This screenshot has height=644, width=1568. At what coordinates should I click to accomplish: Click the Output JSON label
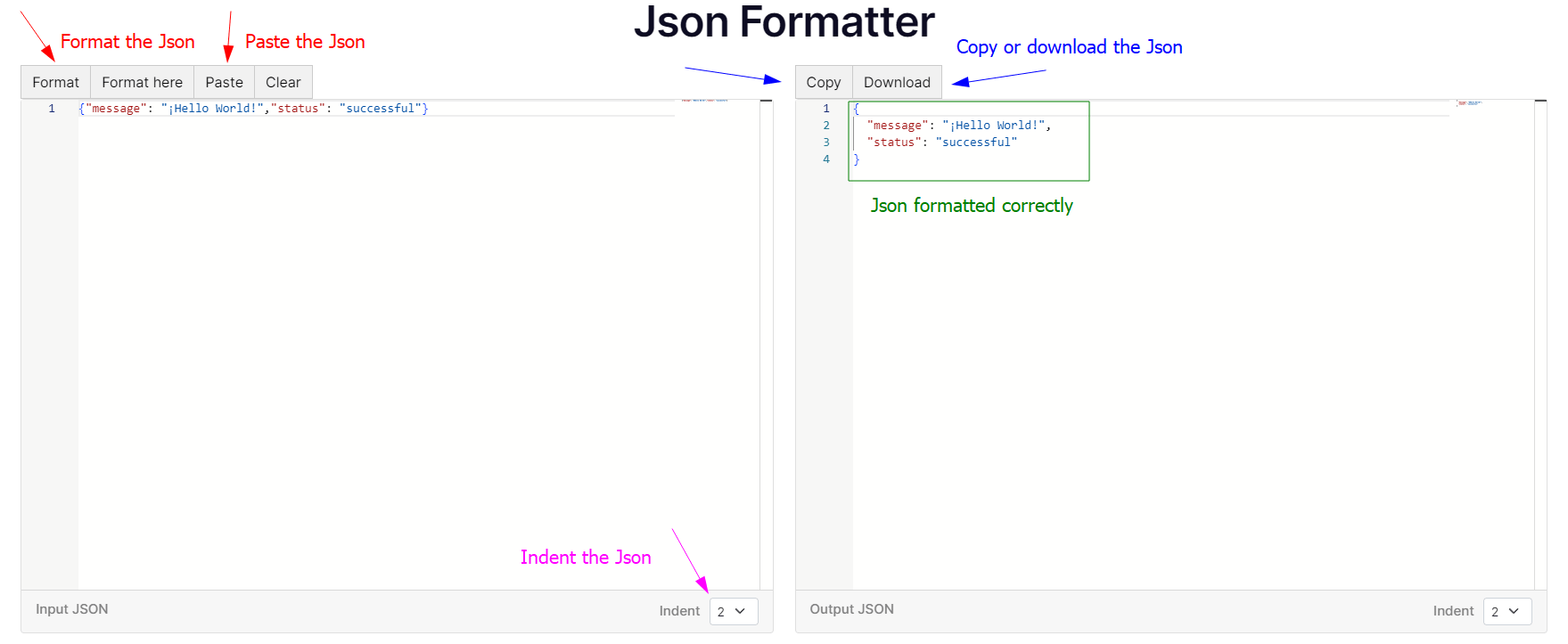tap(851, 609)
